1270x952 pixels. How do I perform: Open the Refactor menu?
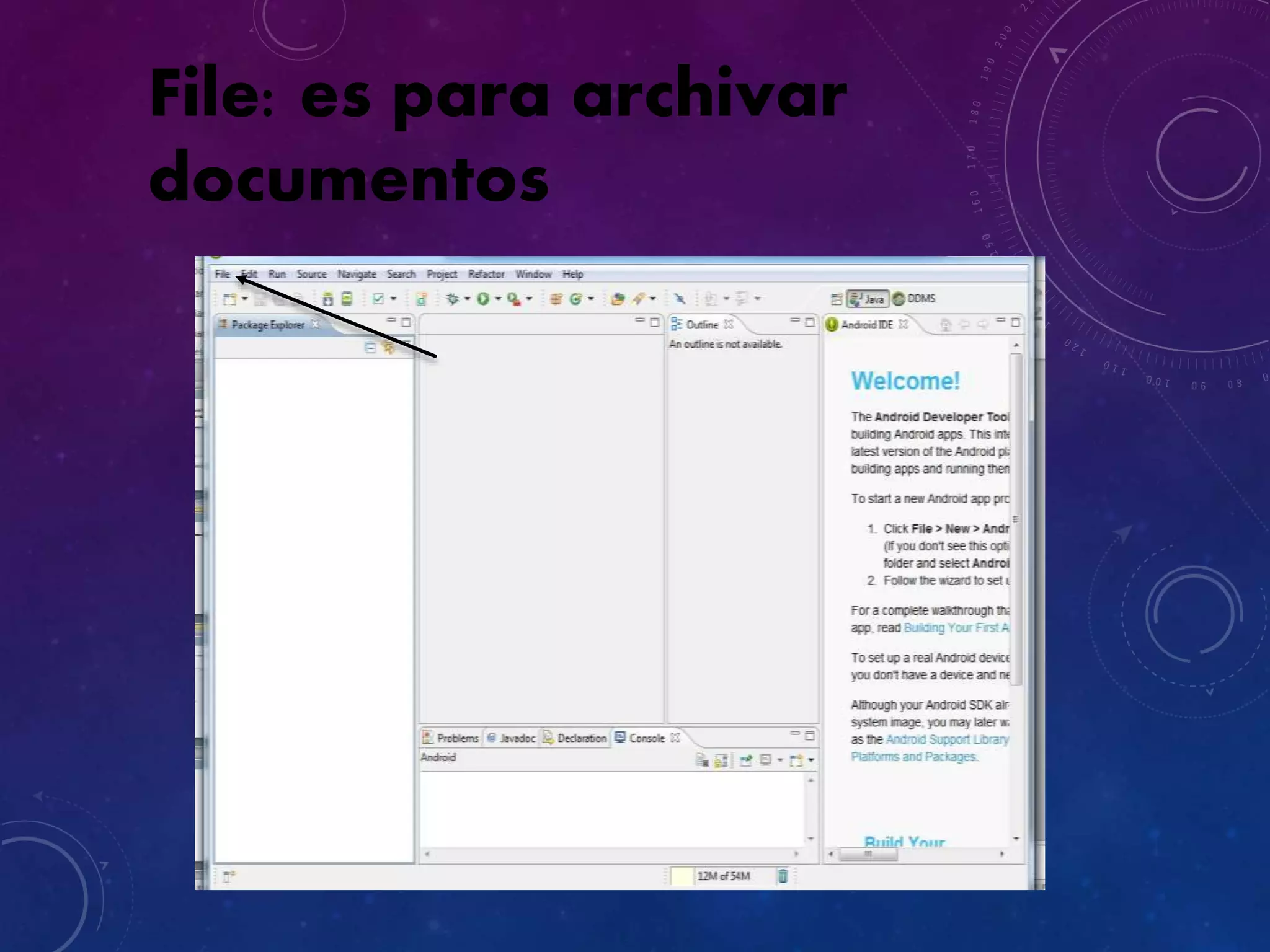(x=486, y=274)
